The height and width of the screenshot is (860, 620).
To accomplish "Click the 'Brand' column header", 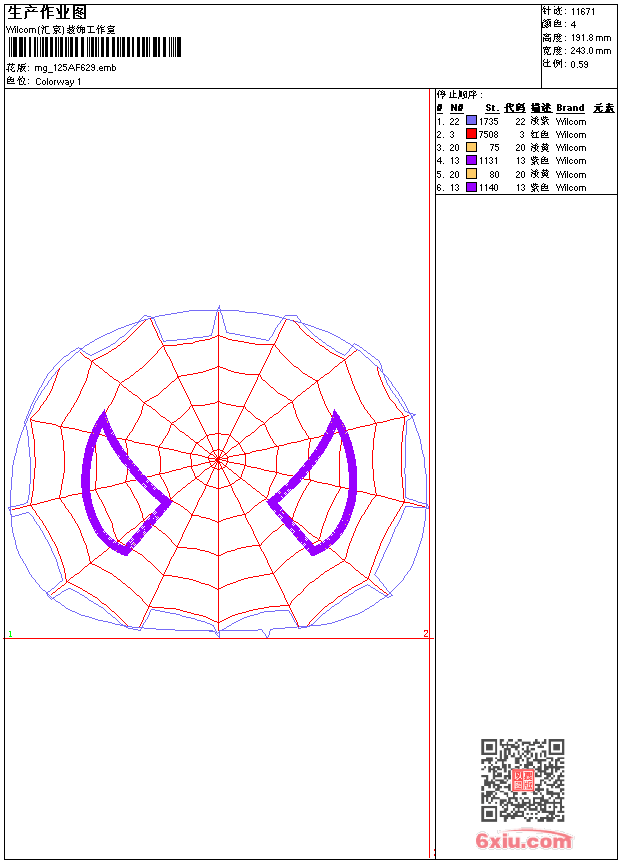I will [570, 108].
